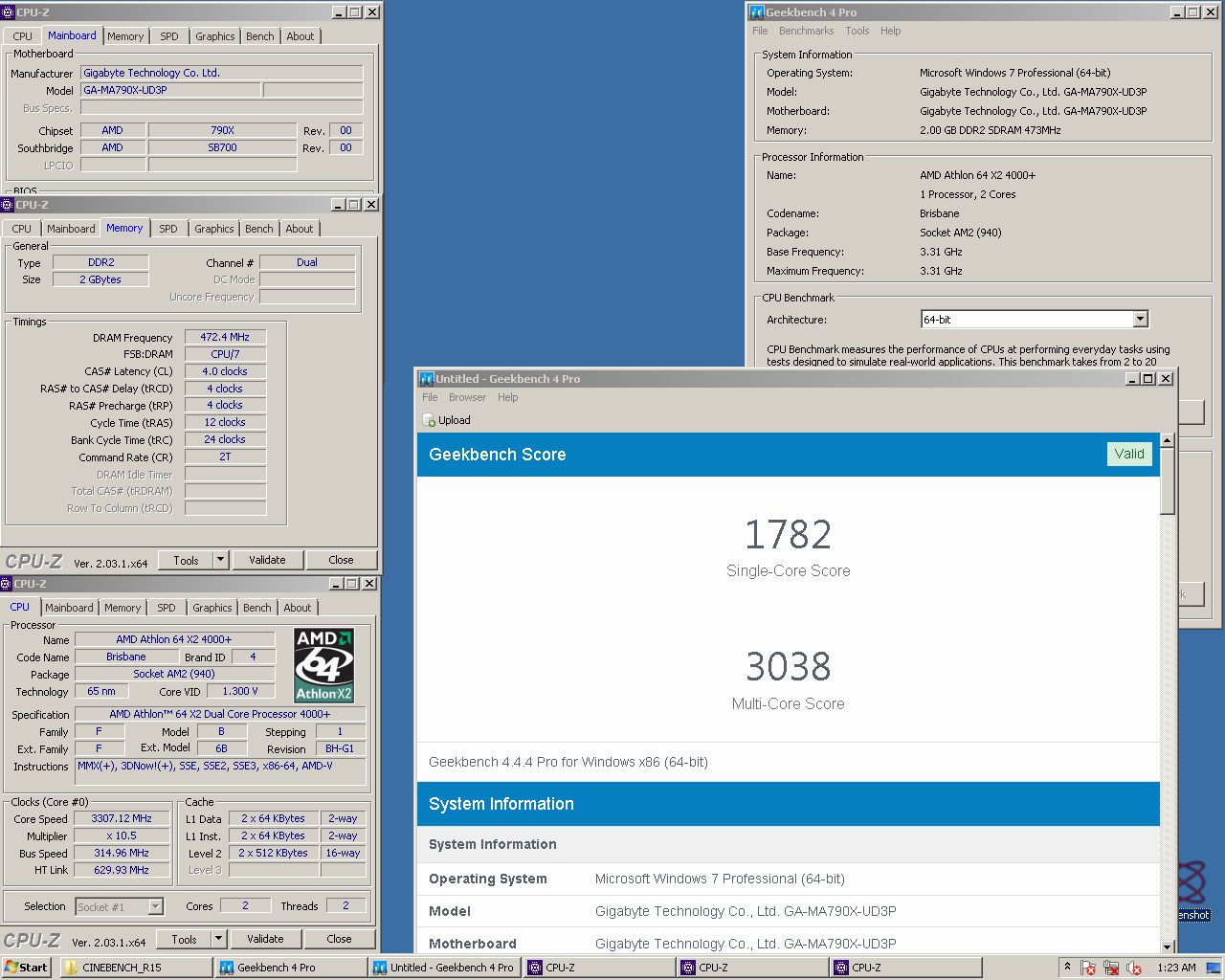Click the 1782 Single-Core Score

788,534
